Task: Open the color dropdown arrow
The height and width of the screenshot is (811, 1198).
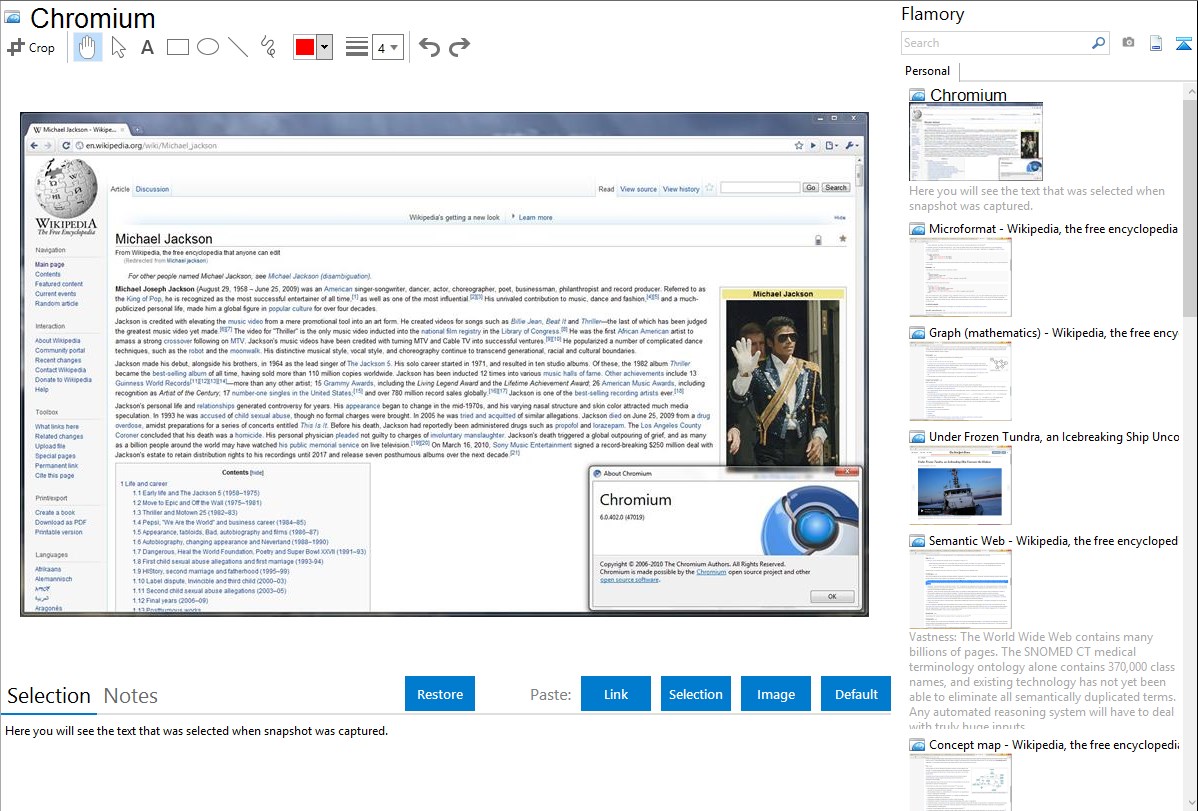Action: point(324,47)
